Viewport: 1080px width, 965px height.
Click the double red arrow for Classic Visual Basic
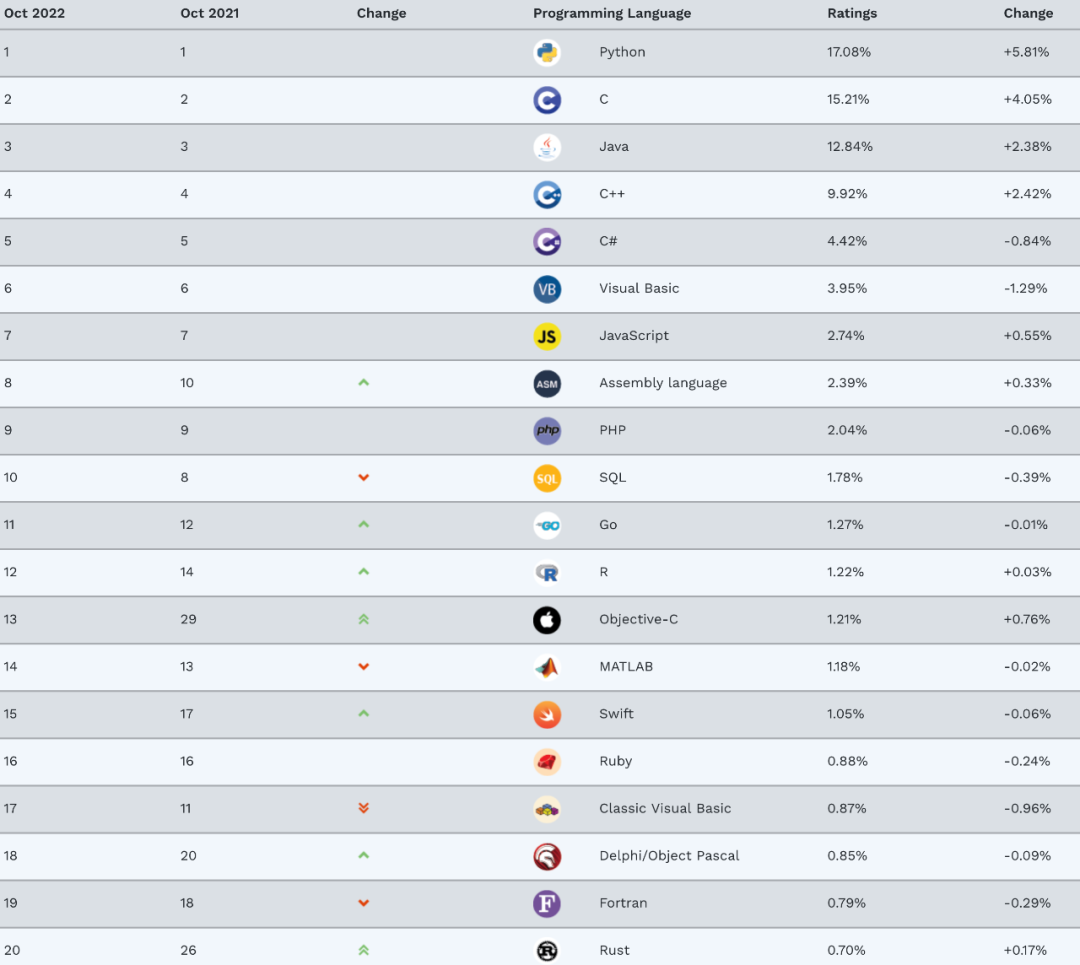pyautogui.click(x=364, y=808)
